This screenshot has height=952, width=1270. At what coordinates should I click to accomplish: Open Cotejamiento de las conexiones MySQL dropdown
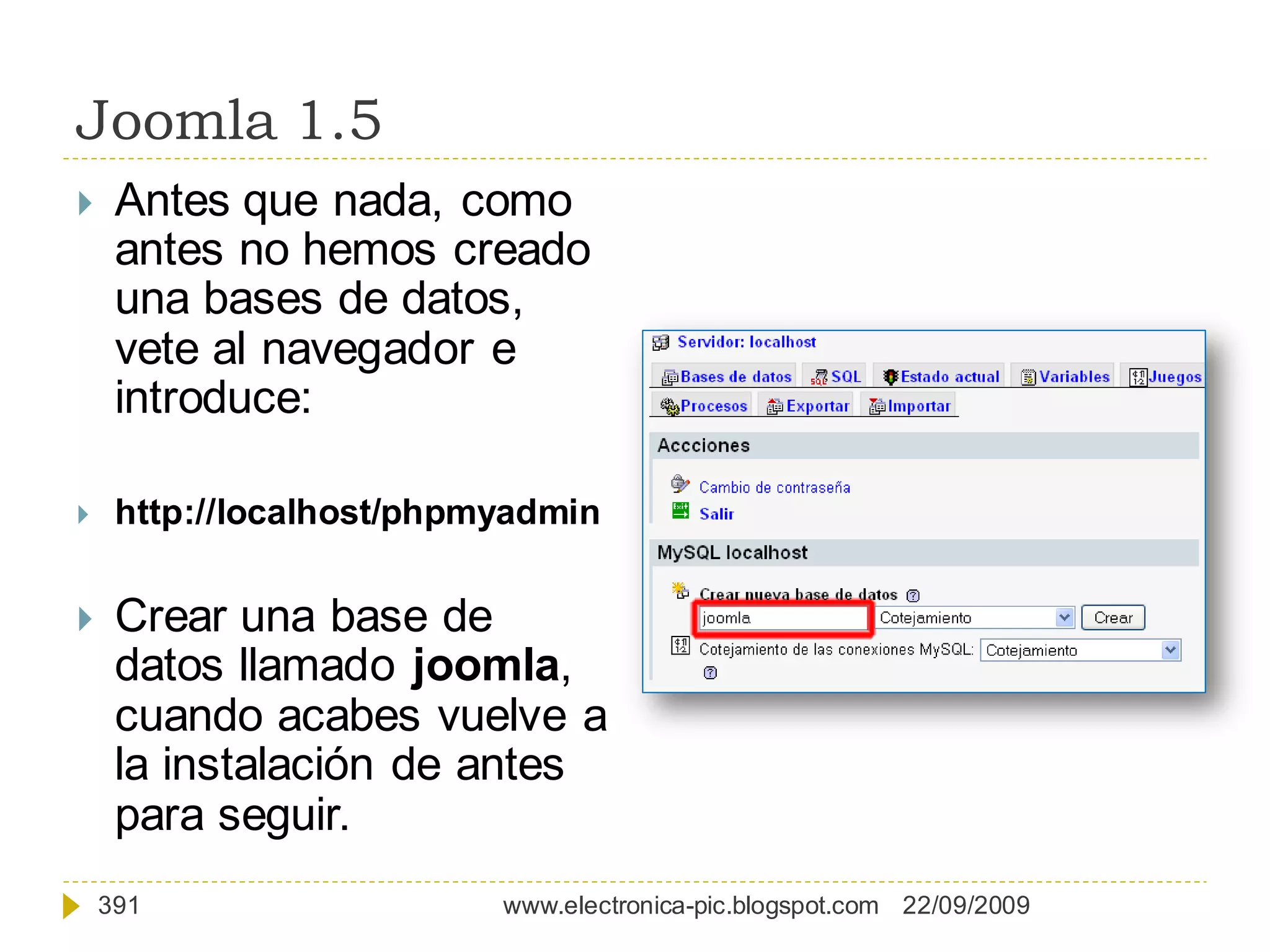[1081, 651]
